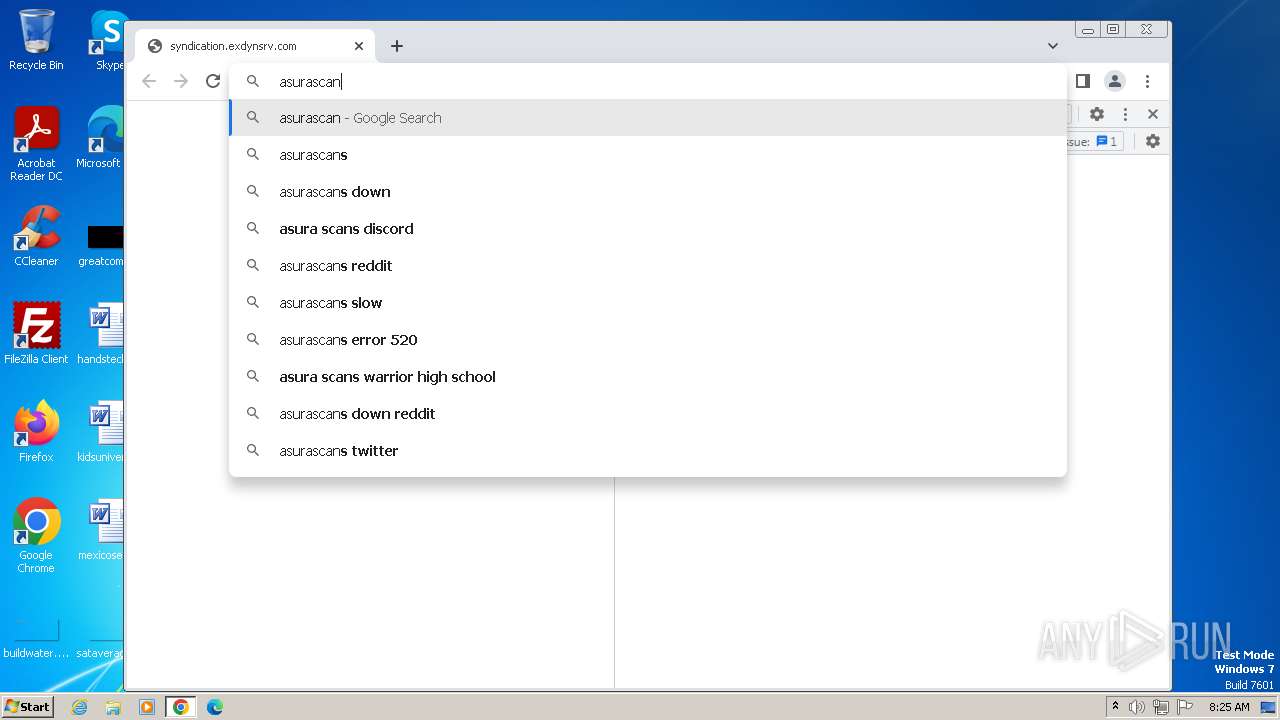Open DevTools settings gear
Screen dimensions: 1280x720
coord(1097,114)
